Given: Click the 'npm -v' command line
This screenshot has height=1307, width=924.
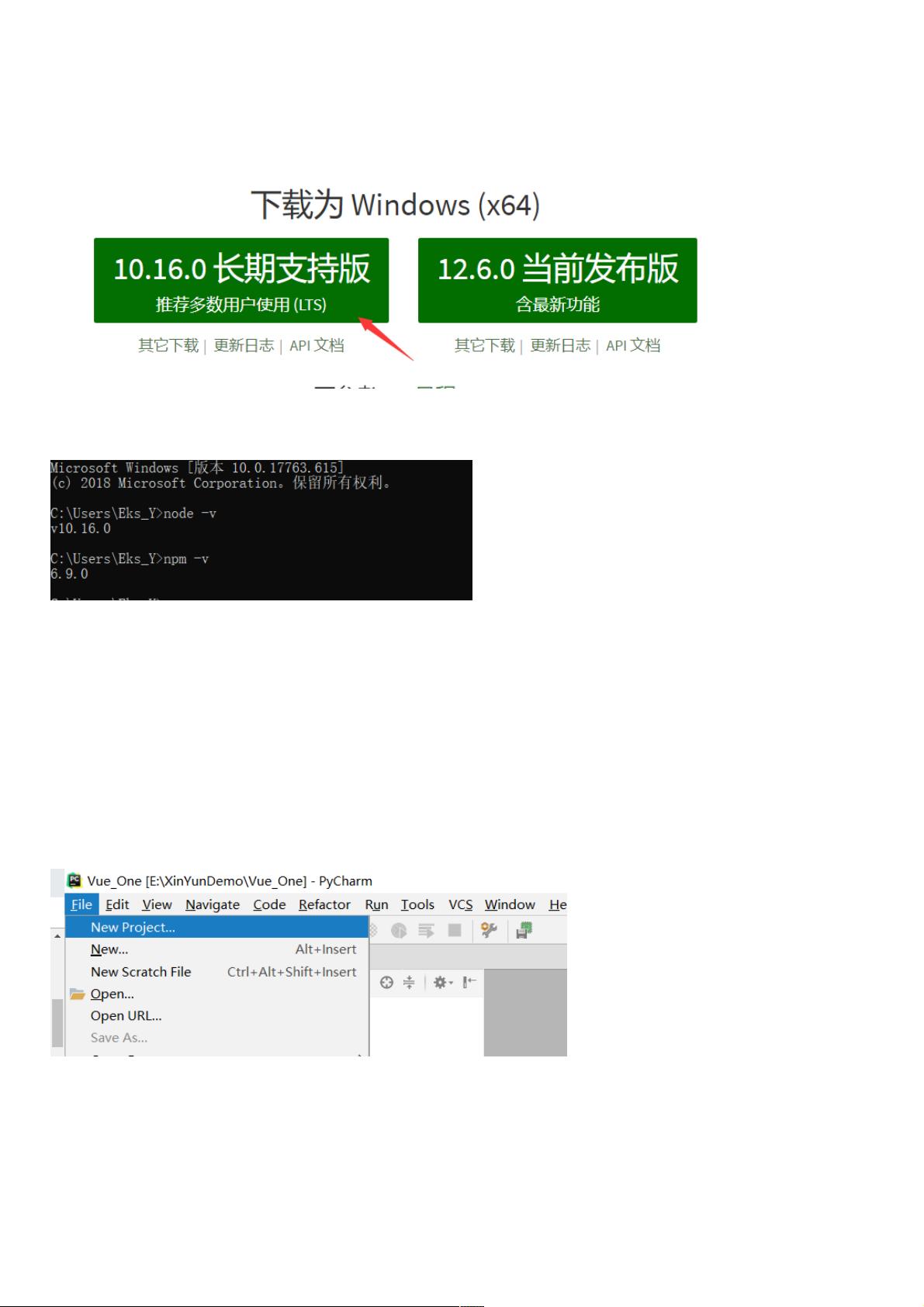Looking at the screenshot, I should (130, 558).
